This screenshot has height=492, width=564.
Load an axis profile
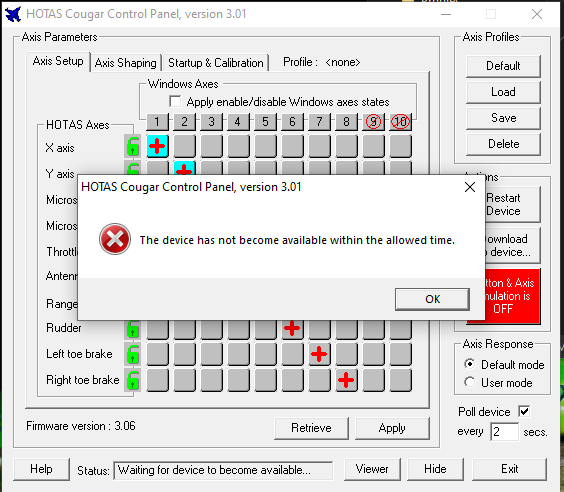503,92
